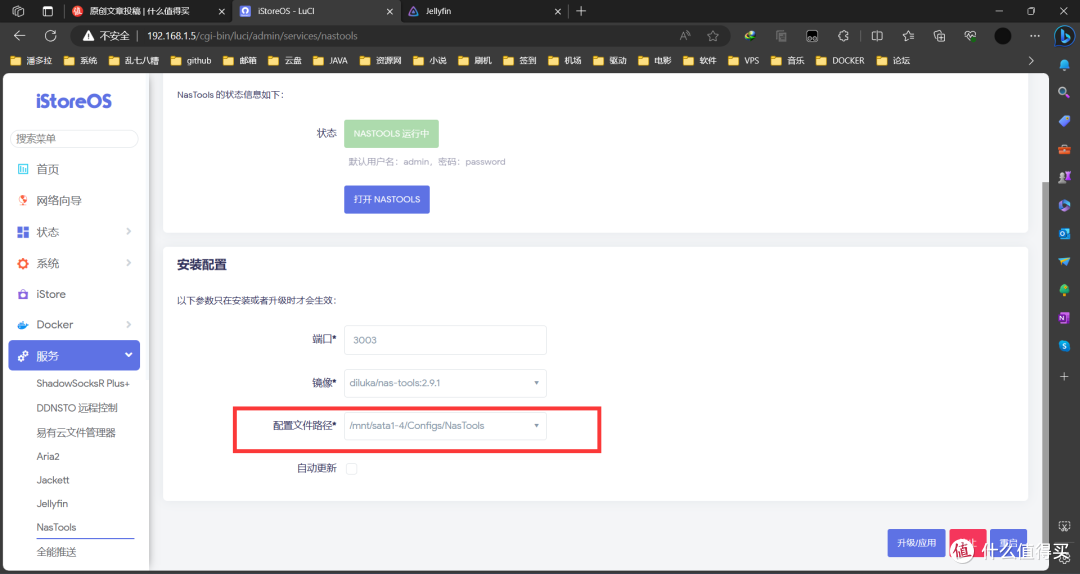Open the VPS bookmark folder
The height and width of the screenshot is (574, 1080).
744,61
